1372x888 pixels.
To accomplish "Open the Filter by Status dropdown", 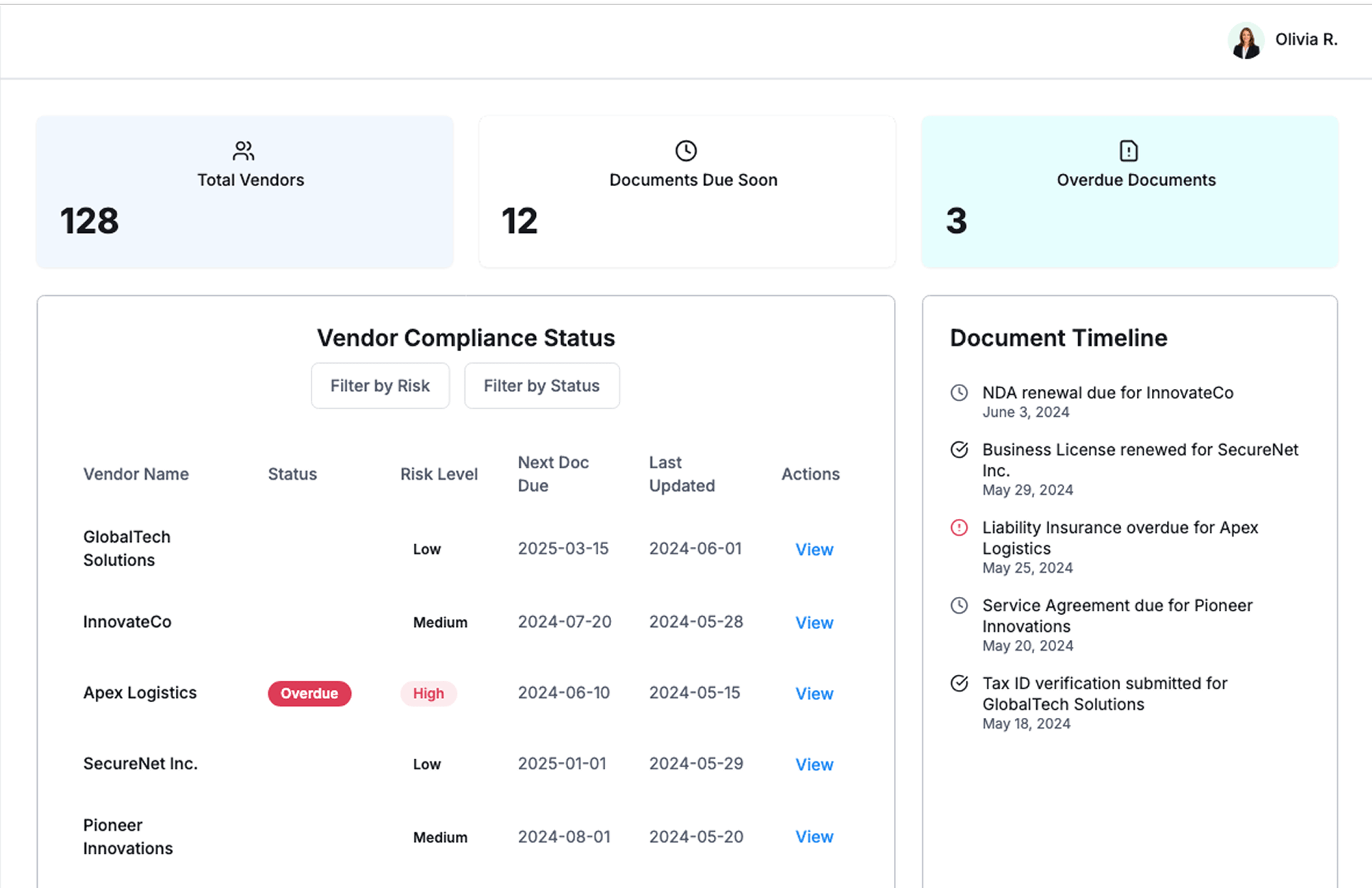I will [x=542, y=386].
